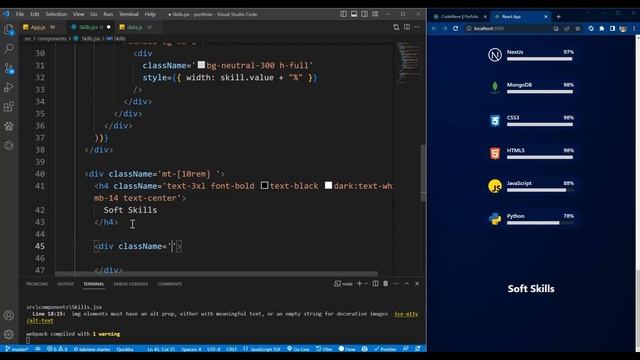
Task: Open Customize Layout button in title bar
Action: [x=375, y=14]
